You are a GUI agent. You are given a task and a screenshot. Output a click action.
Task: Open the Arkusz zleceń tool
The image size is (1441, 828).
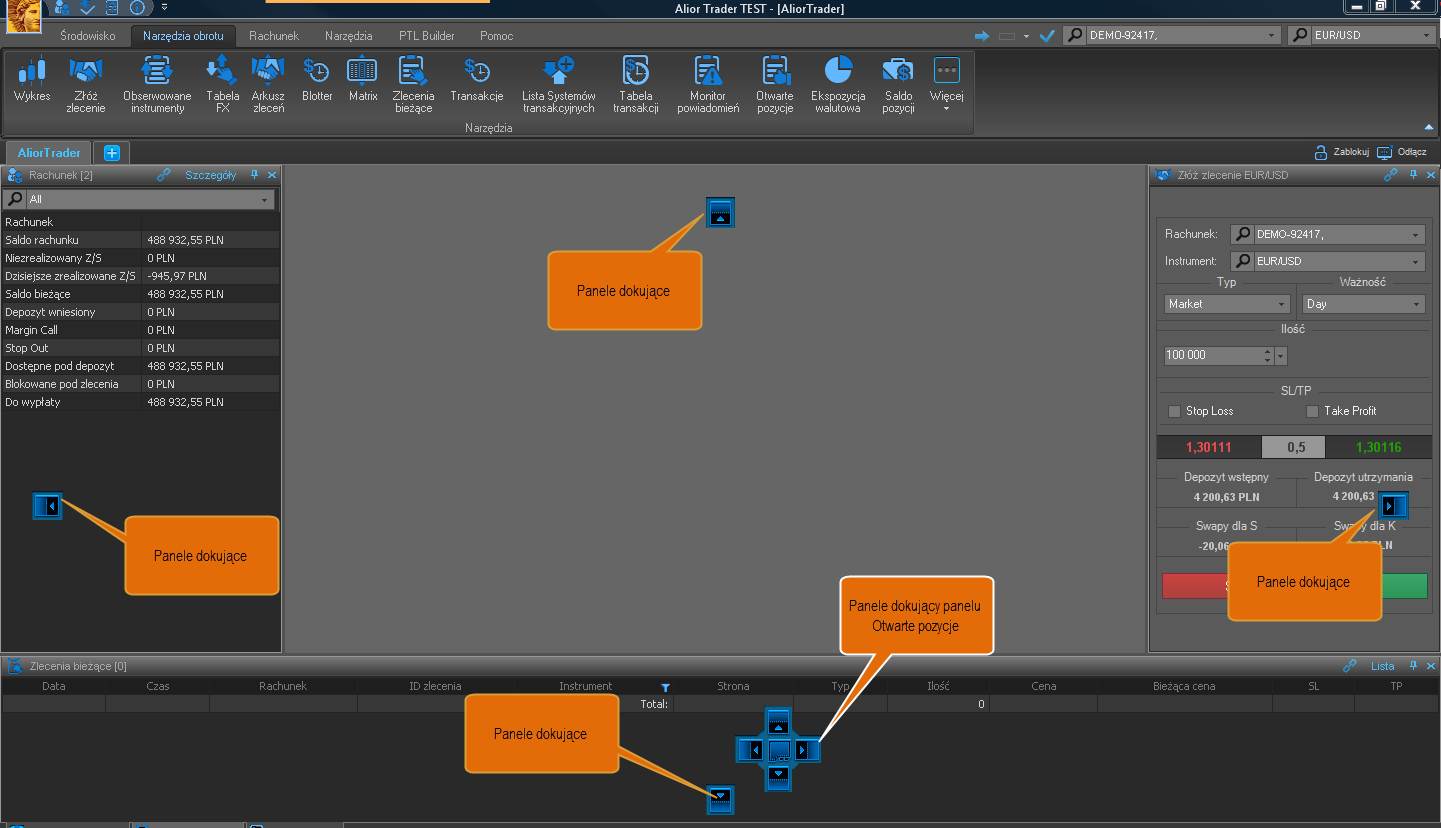(268, 84)
